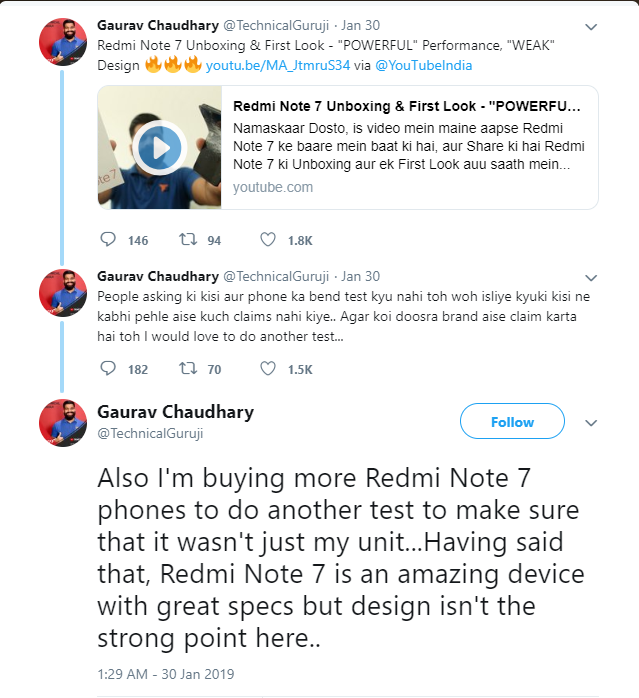The image size is (639, 698).
Task: Open the more-options arrow on the bend test tweet
Action: 591,277
